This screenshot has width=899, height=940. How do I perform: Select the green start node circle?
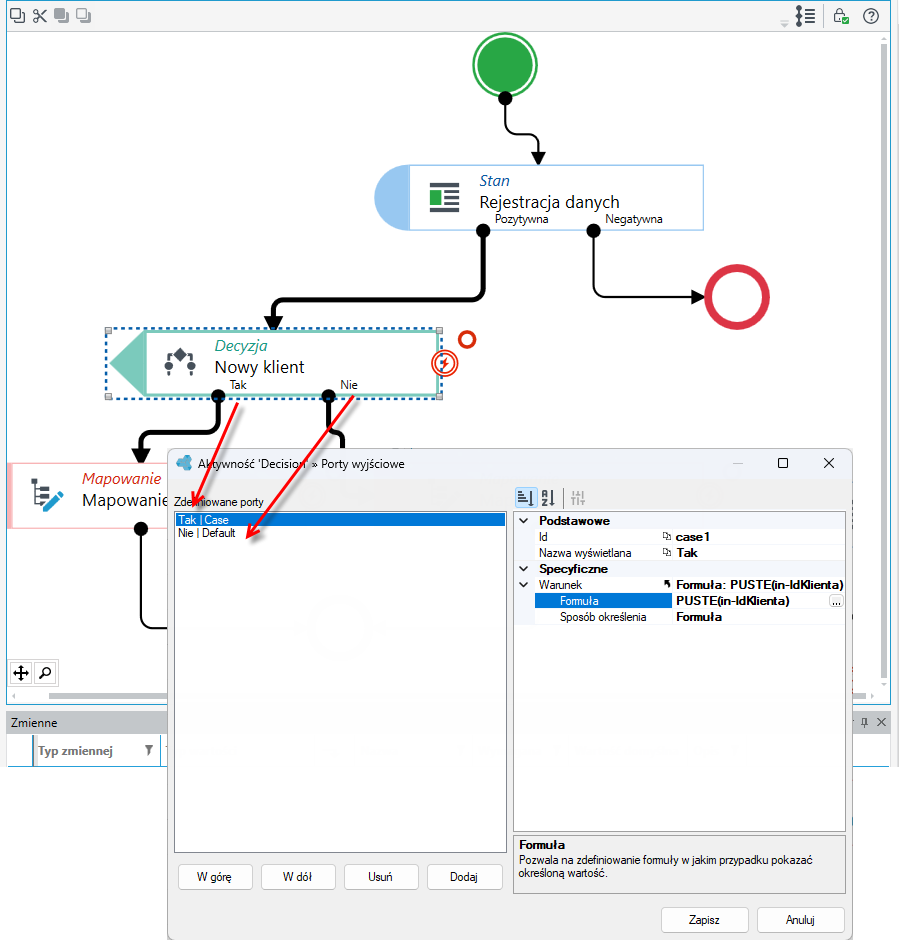click(x=505, y=65)
